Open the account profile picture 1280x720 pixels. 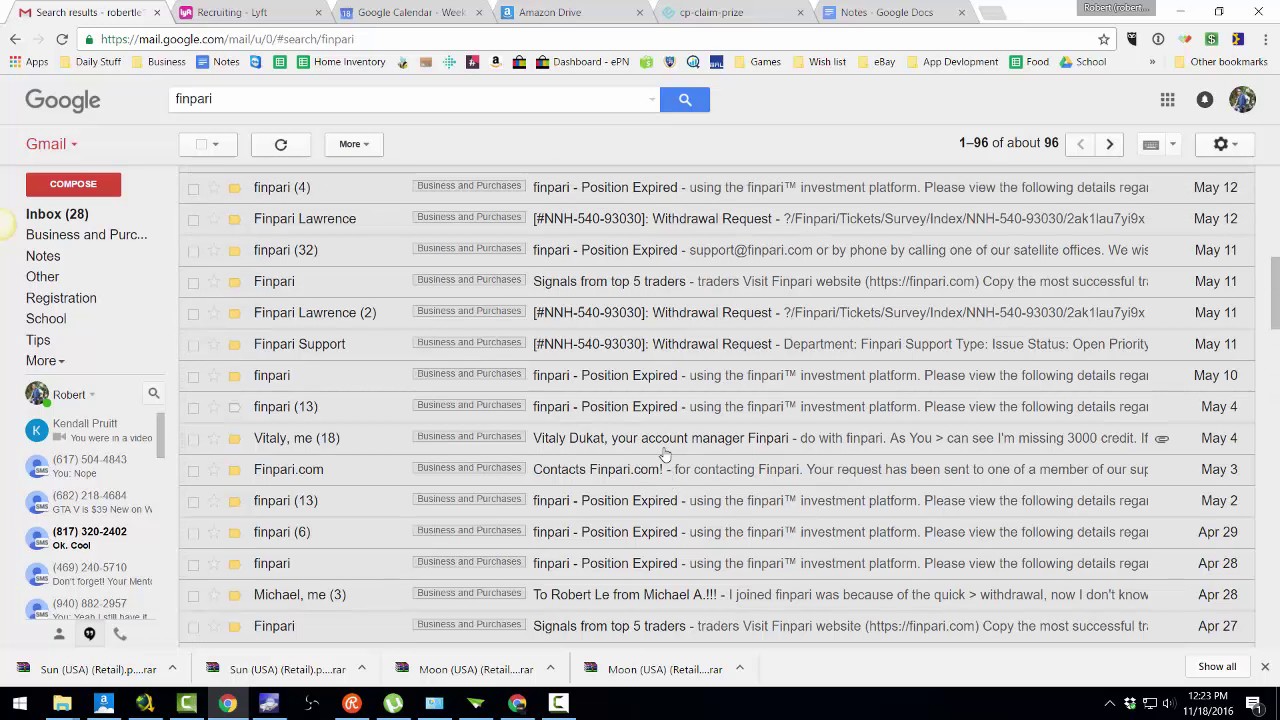(1242, 99)
